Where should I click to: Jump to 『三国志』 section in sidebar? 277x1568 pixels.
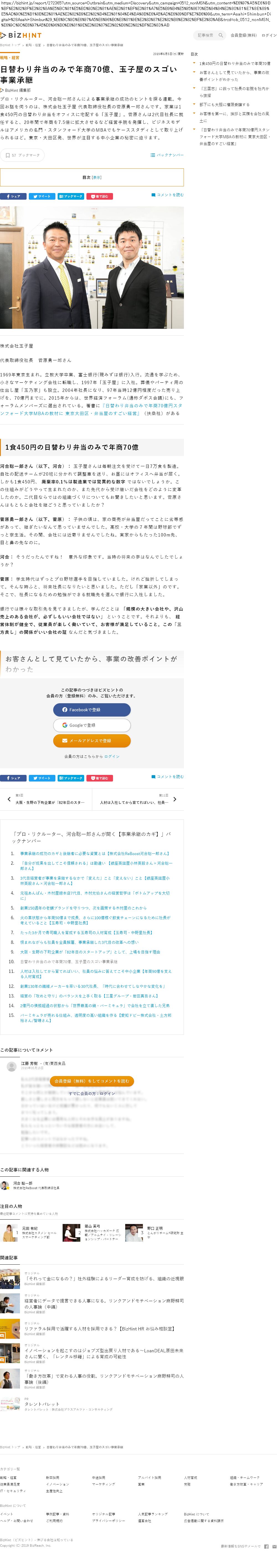234,92
